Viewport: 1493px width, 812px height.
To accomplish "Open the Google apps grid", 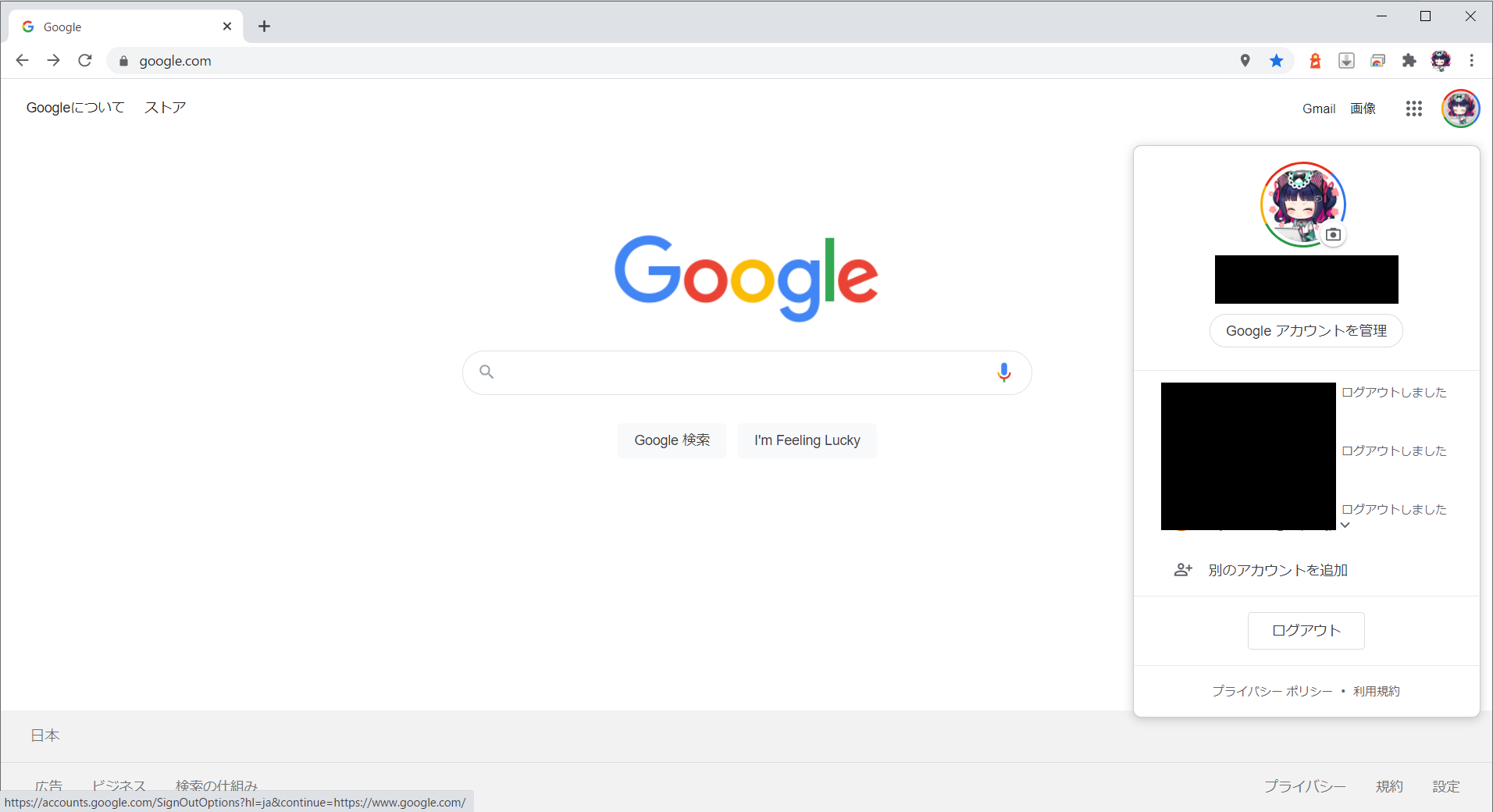I will 1413,109.
